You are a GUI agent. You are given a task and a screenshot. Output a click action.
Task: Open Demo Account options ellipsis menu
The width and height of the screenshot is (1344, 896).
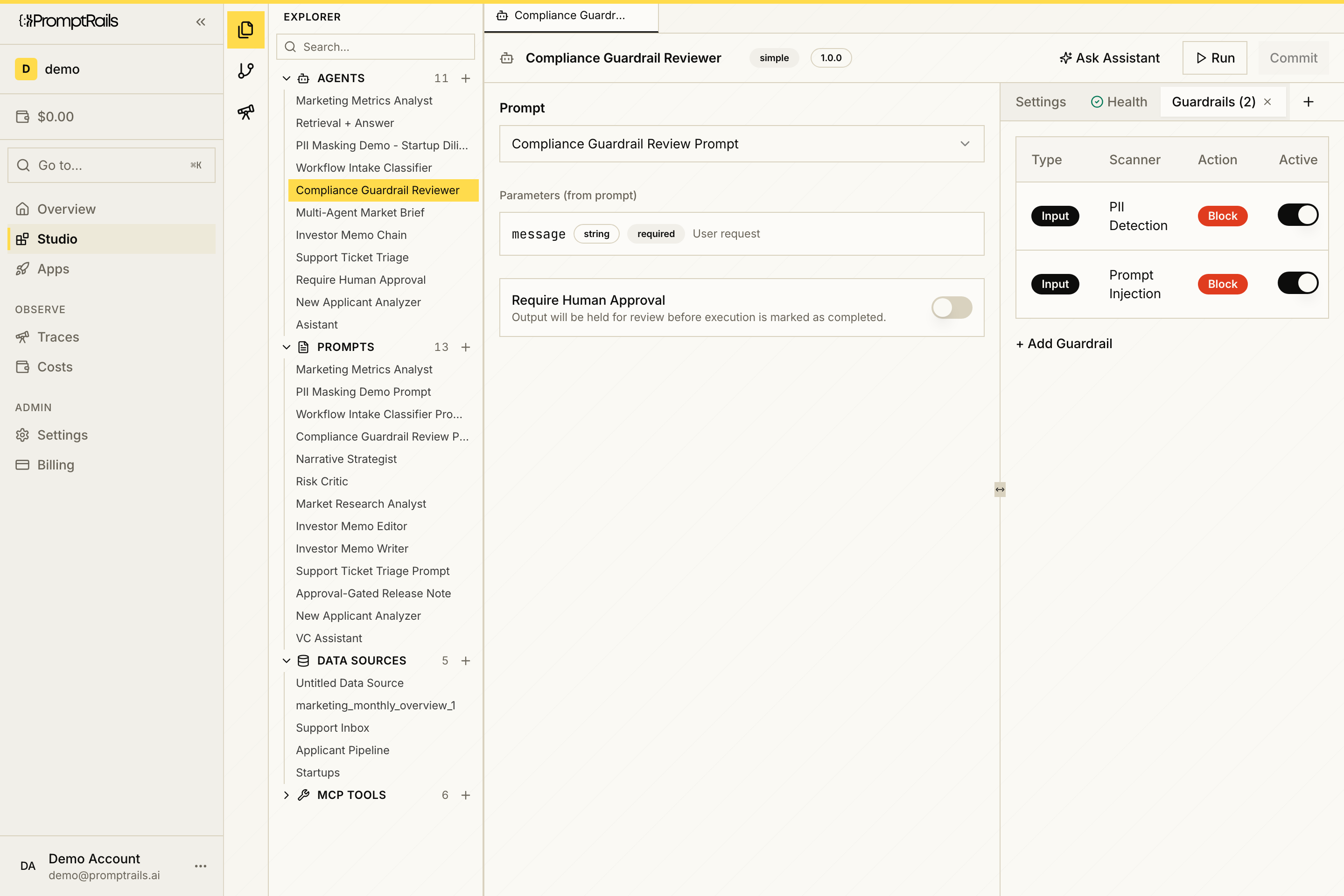(x=201, y=866)
